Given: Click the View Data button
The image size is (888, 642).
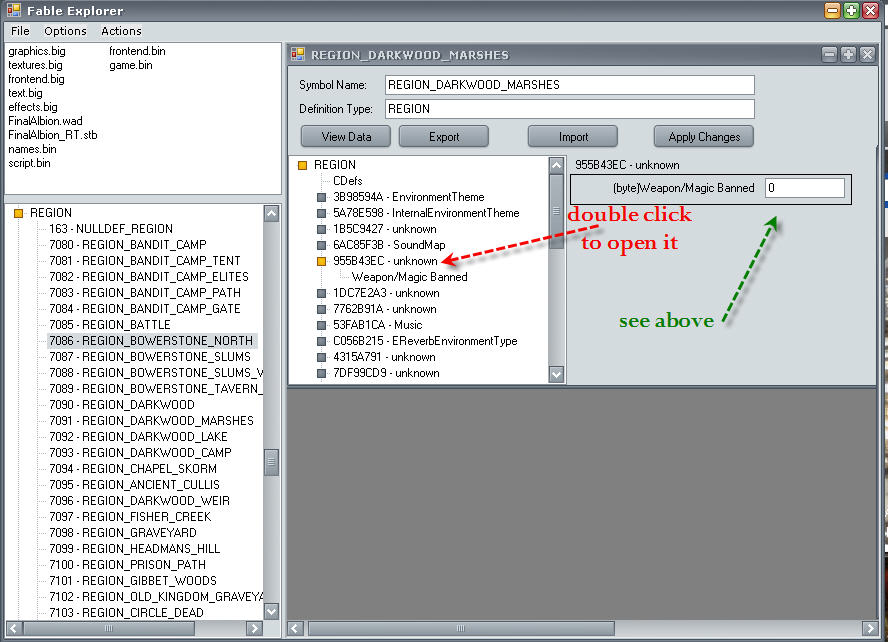Looking at the screenshot, I should (x=346, y=137).
